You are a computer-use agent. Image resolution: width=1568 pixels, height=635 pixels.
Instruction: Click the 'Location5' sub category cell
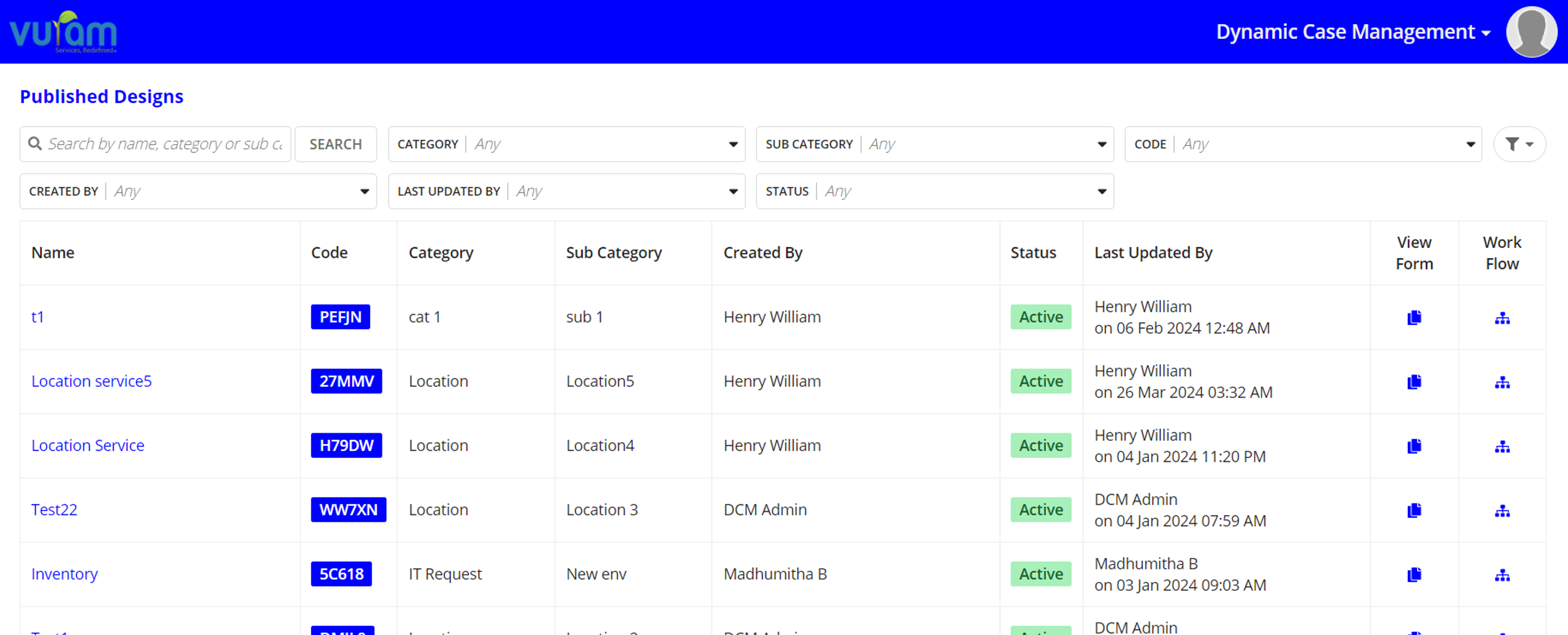600,381
